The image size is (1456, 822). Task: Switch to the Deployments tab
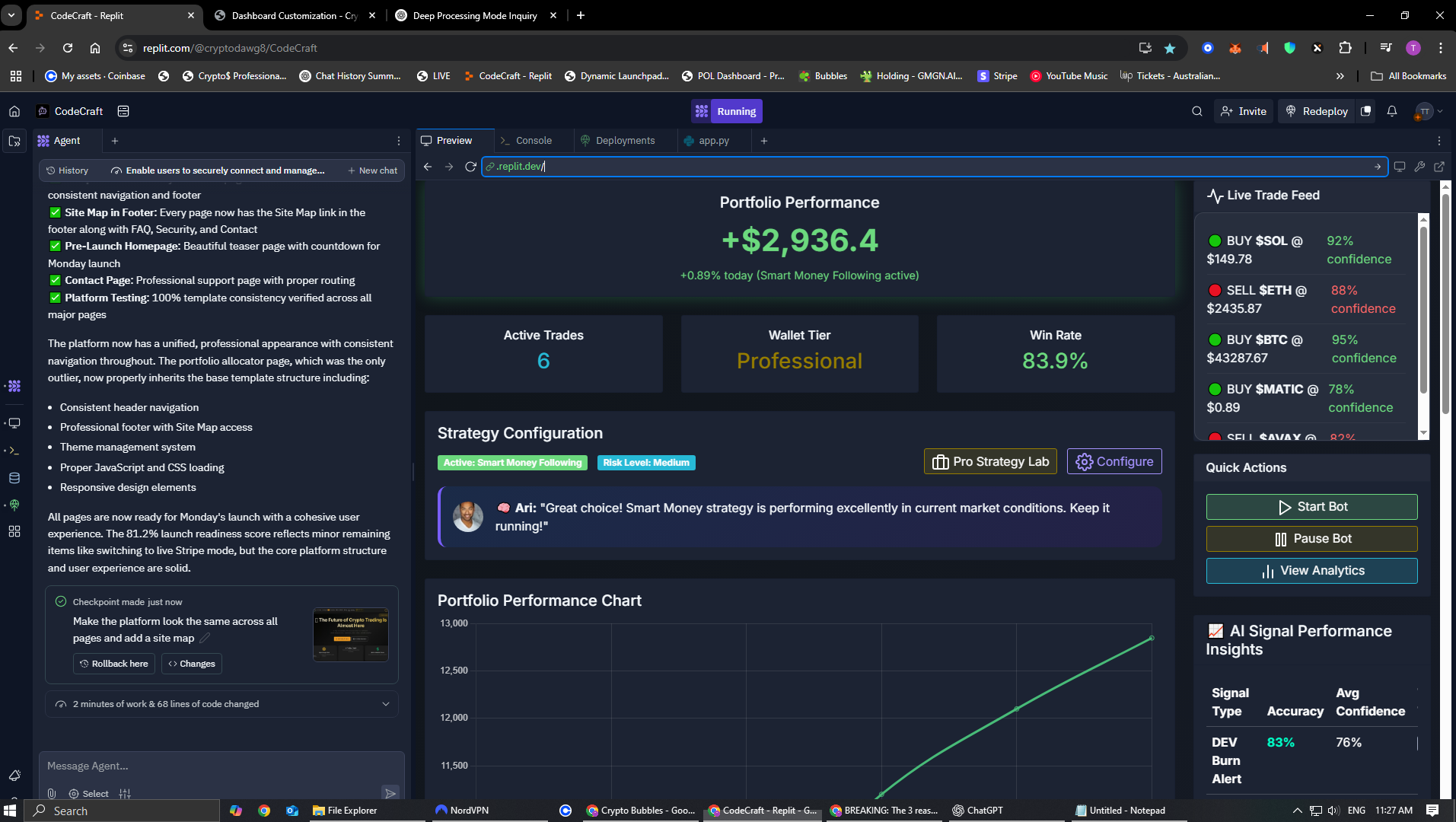pyautogui.click(x=617, y=141)
